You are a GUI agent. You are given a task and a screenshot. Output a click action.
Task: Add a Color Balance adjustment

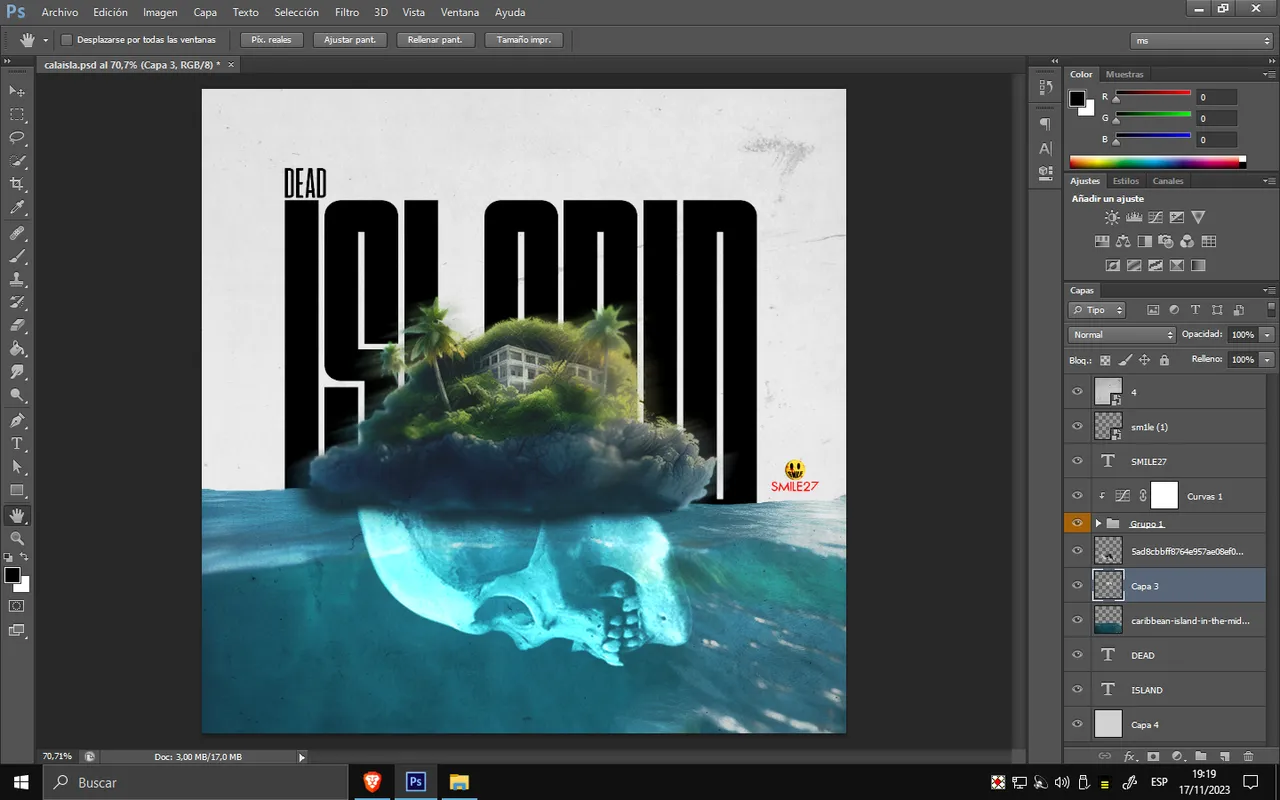pos(1123,241)
